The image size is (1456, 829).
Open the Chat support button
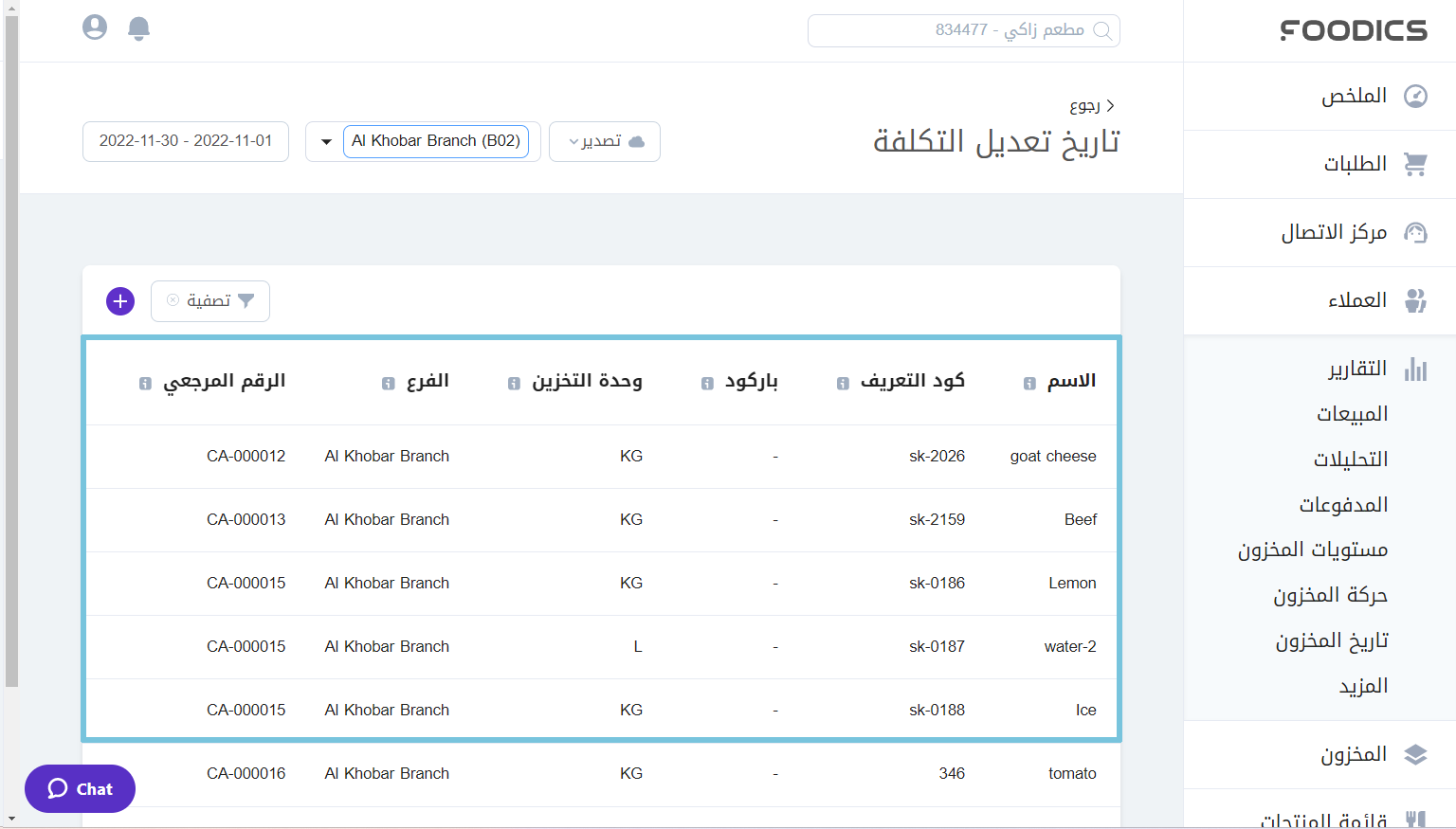[x=80, y=788]
